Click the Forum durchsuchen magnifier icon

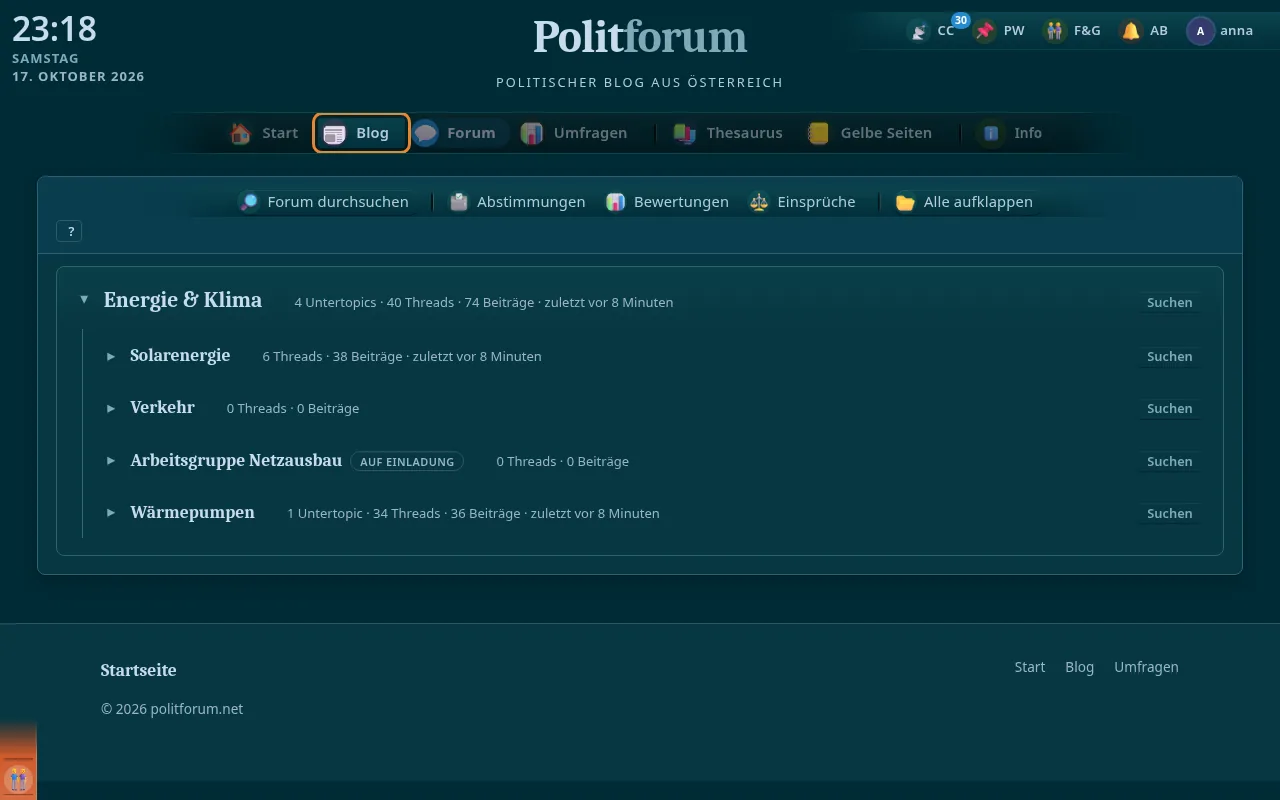point(249,202)
